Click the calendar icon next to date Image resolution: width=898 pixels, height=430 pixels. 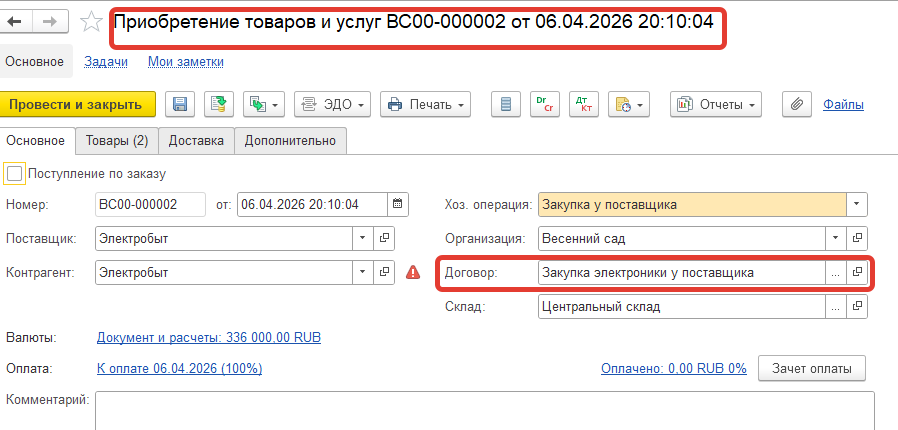[398, 205]
